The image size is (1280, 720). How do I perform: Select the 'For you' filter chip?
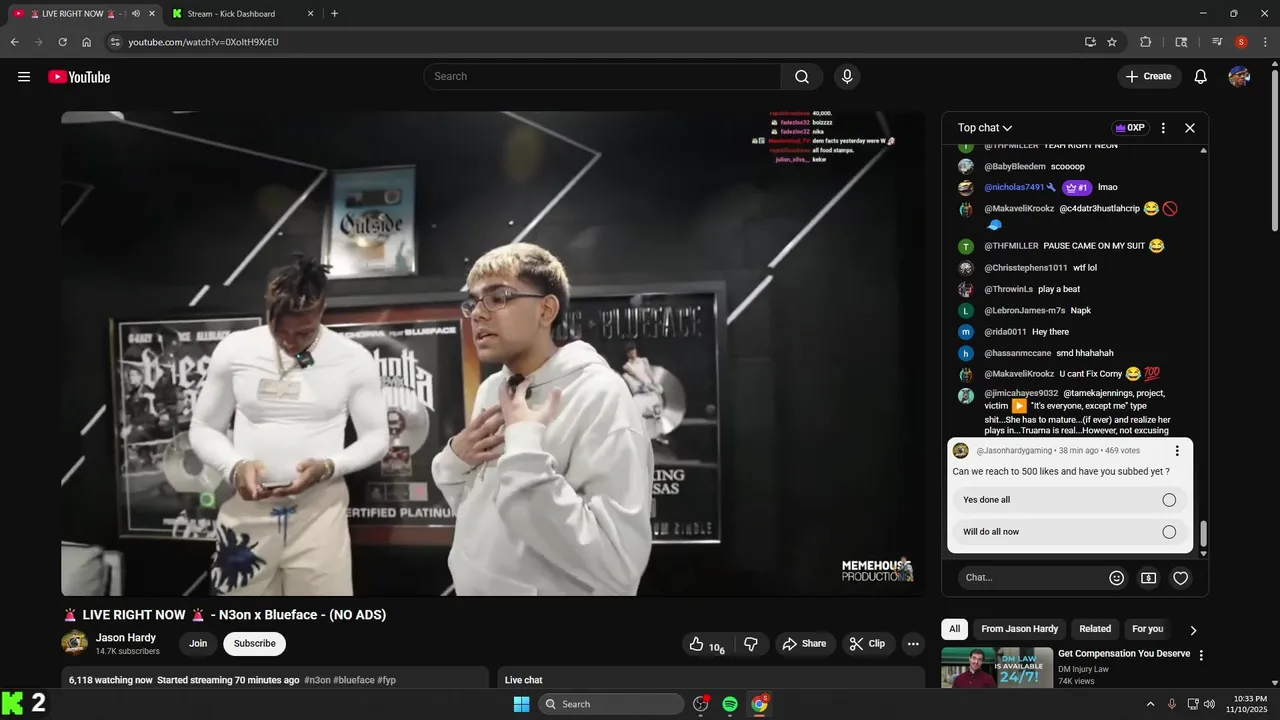click(1147, 629)
